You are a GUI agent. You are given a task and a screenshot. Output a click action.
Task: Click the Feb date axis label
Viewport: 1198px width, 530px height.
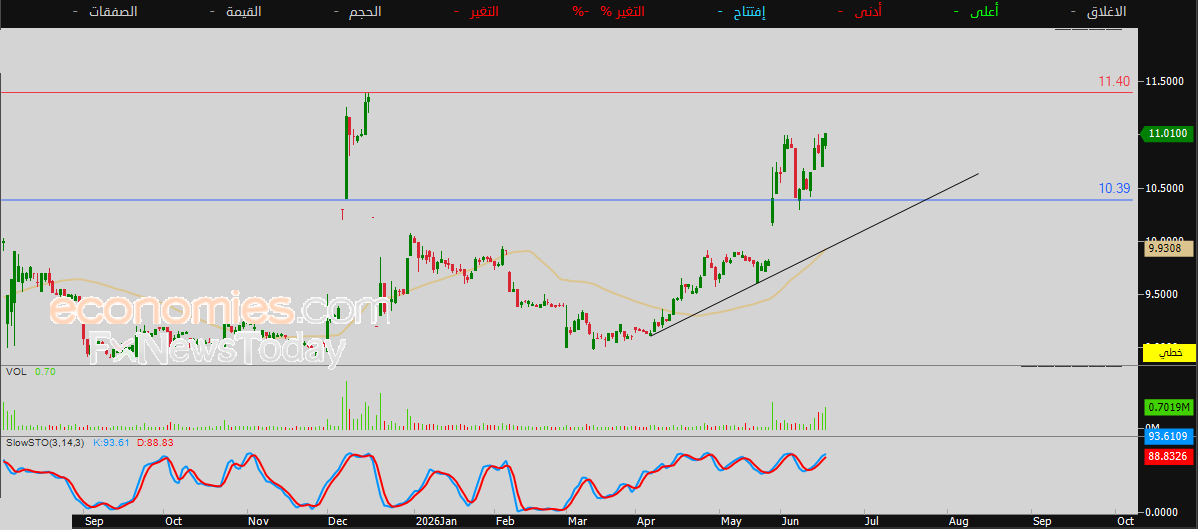tap(504, 522)
